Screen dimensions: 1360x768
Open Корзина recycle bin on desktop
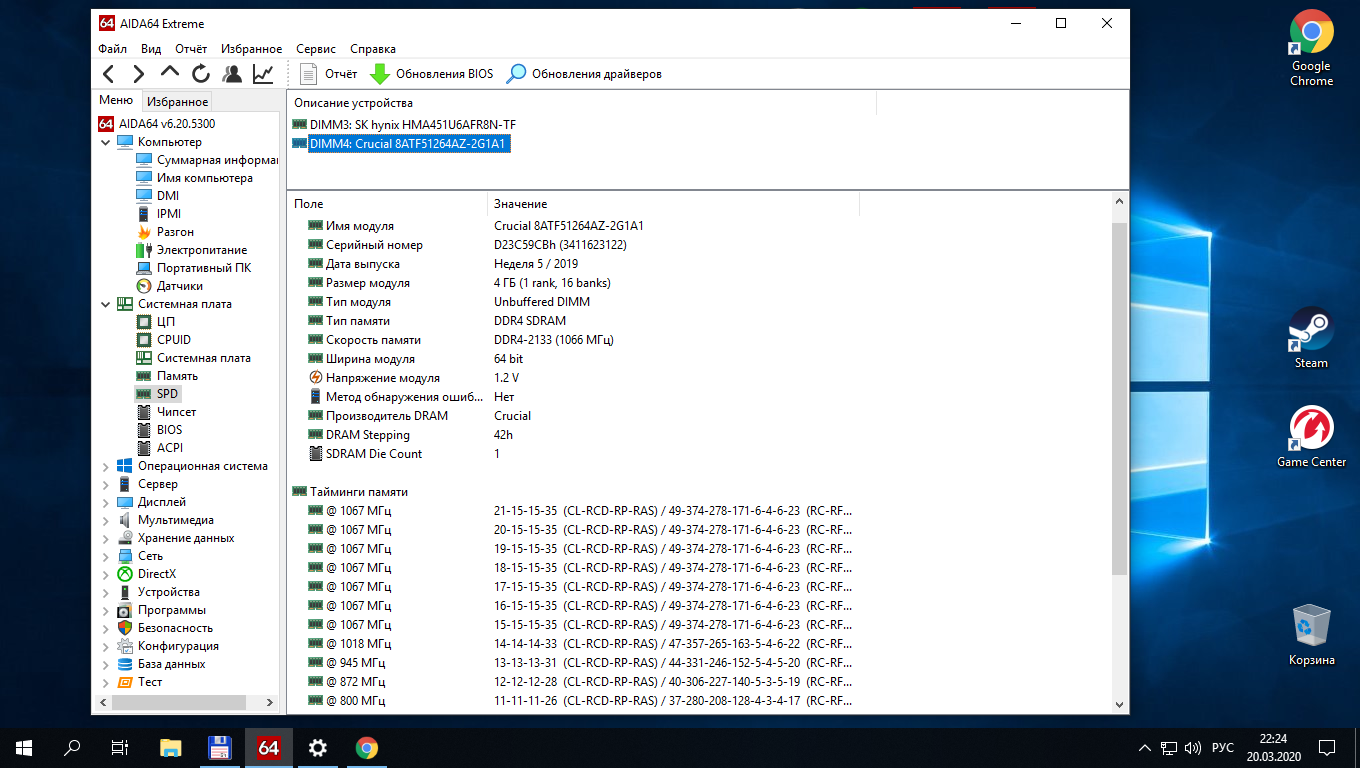point(1311,635)
